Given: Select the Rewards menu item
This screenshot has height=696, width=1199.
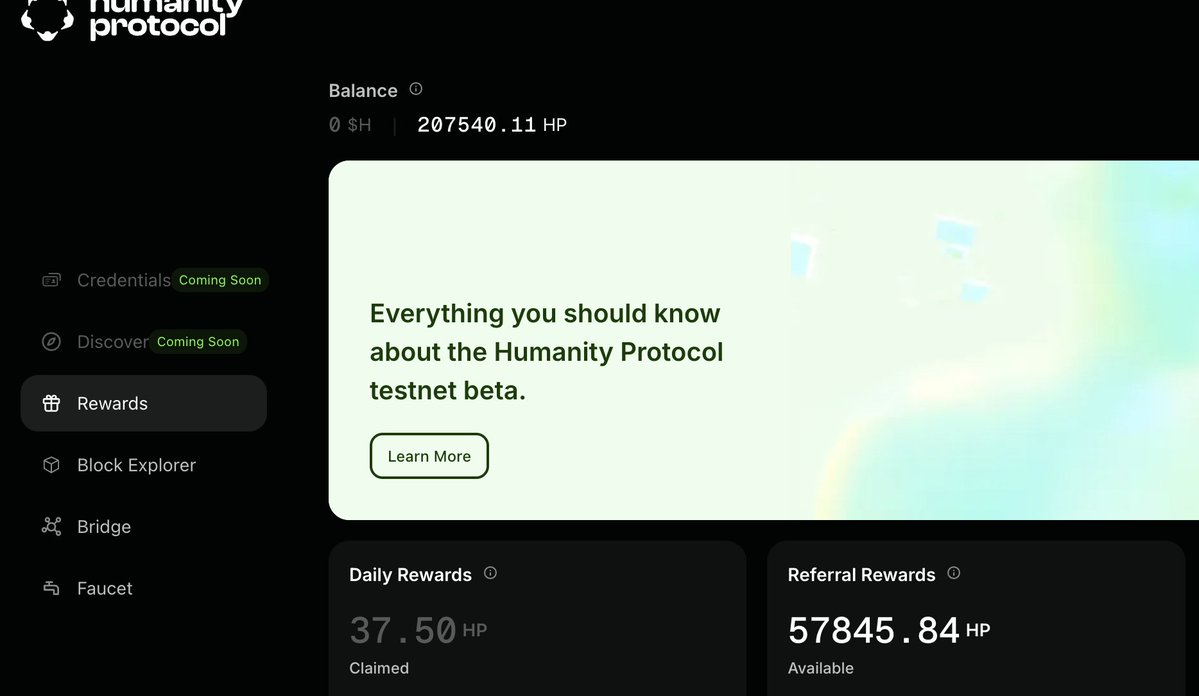Looking at the screenshot, I should pyautogui.click(x=144, y=403).
